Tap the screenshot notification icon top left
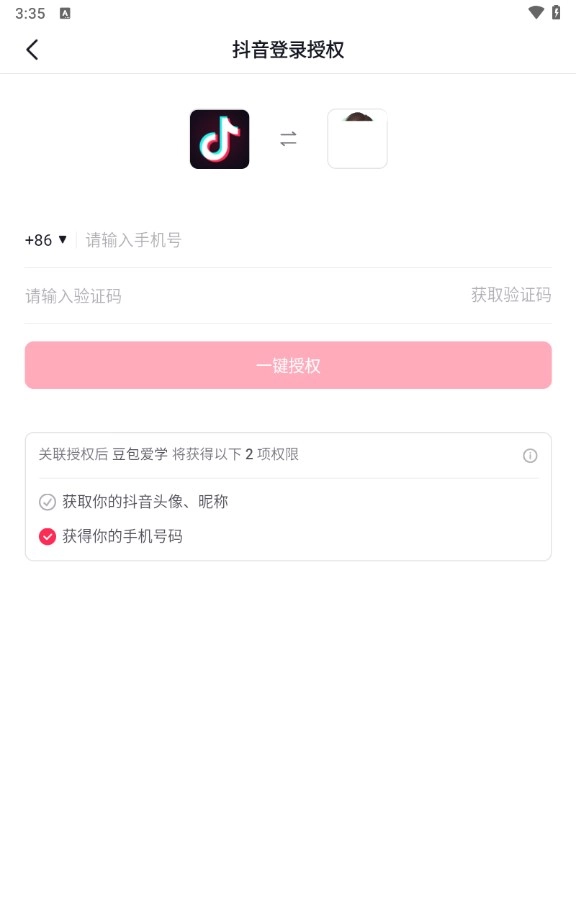 (x=66, y=13)
